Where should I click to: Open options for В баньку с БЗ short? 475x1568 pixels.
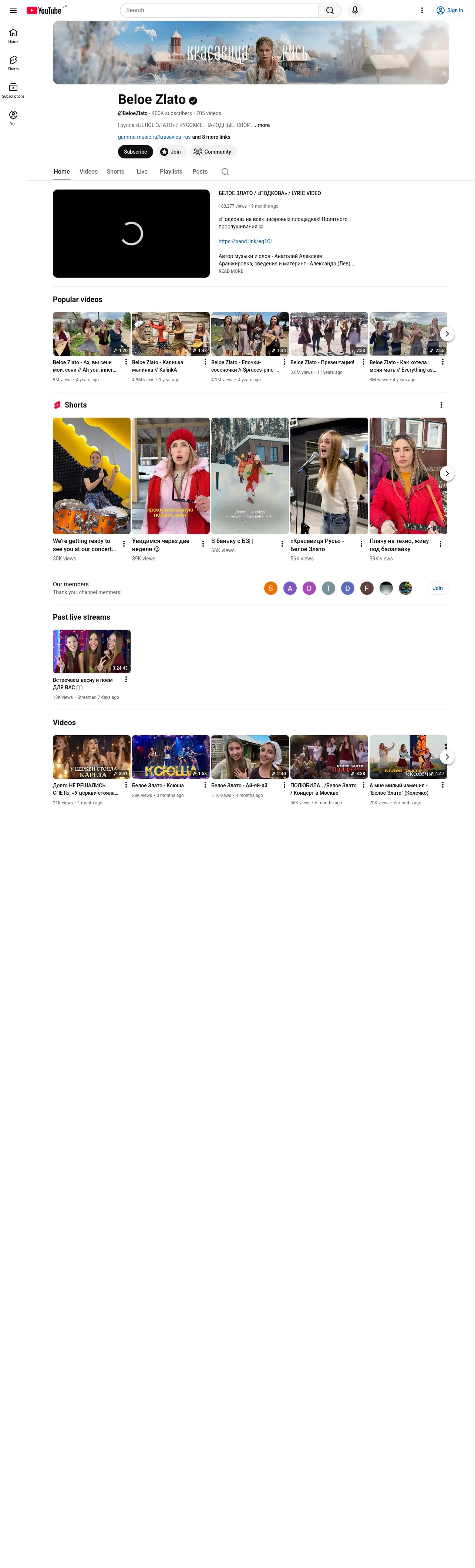pos(282,543)
